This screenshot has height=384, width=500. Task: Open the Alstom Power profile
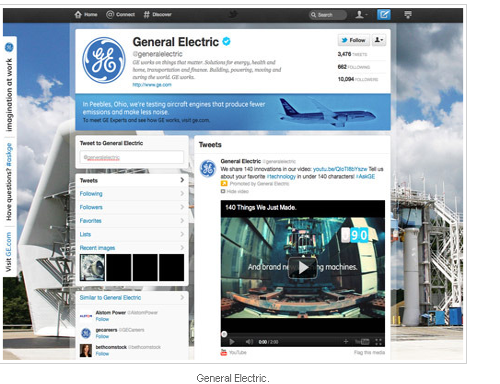[111, 313]
